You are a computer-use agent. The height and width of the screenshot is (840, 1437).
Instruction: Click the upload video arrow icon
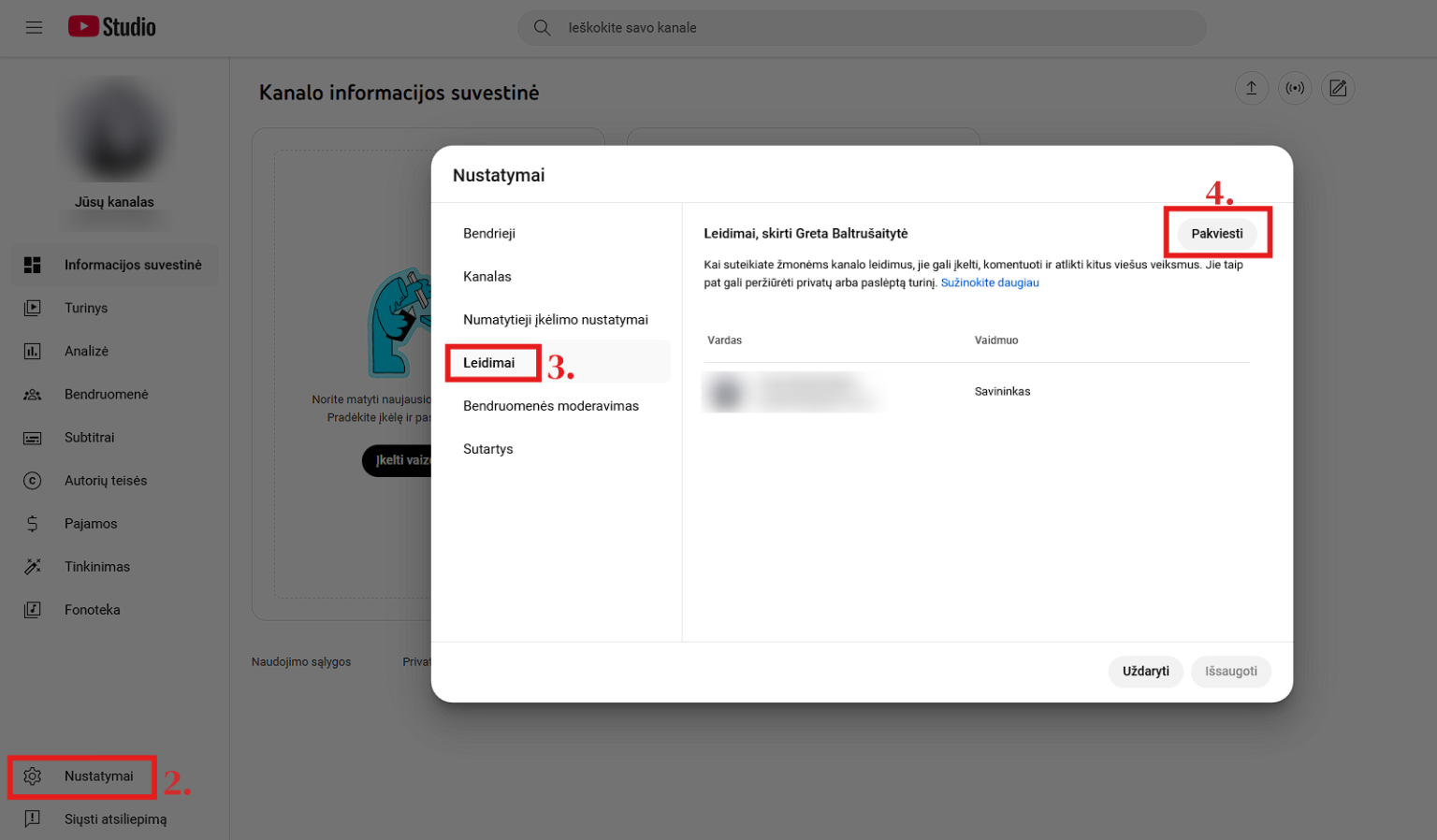pos(1252,87)
